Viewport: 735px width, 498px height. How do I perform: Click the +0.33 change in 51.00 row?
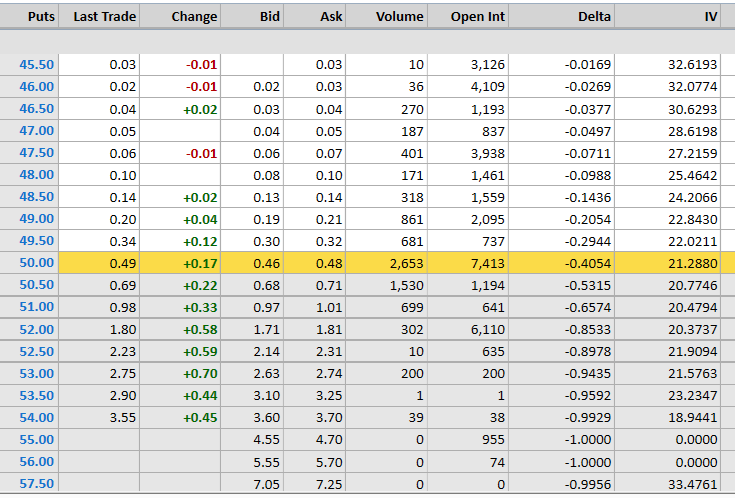[200, 308]
